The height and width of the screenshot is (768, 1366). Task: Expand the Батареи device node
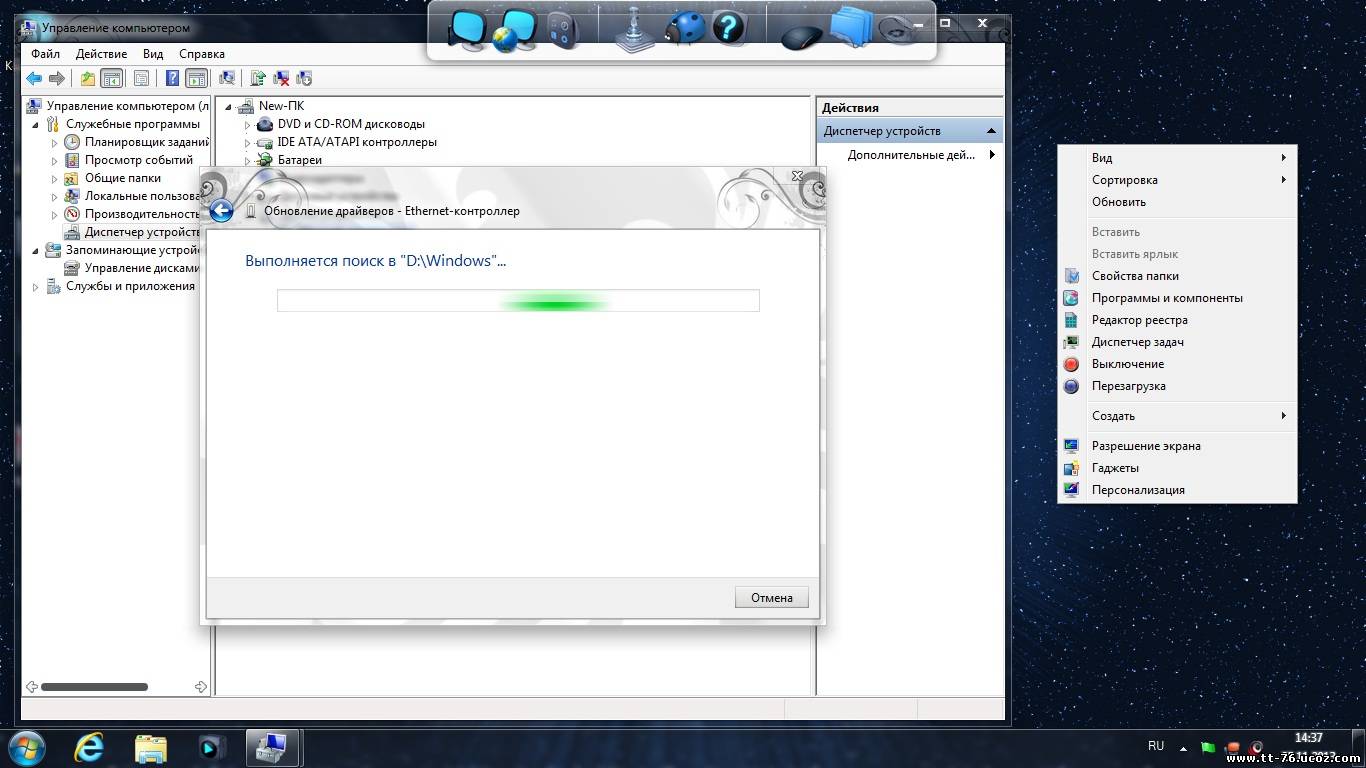[248, 160]
